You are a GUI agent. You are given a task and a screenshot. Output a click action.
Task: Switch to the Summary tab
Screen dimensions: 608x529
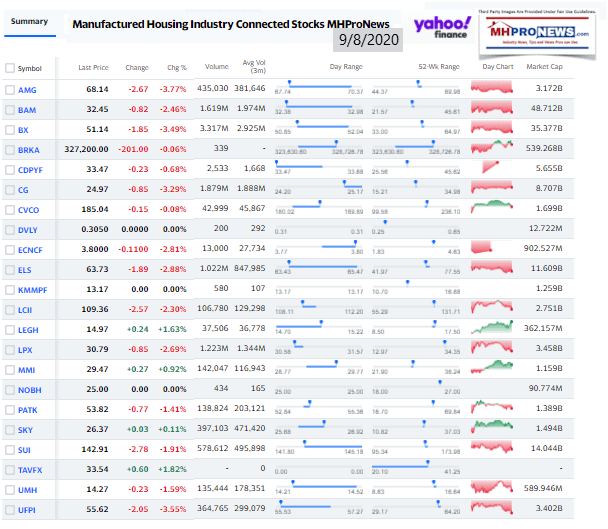pos(29,22)
